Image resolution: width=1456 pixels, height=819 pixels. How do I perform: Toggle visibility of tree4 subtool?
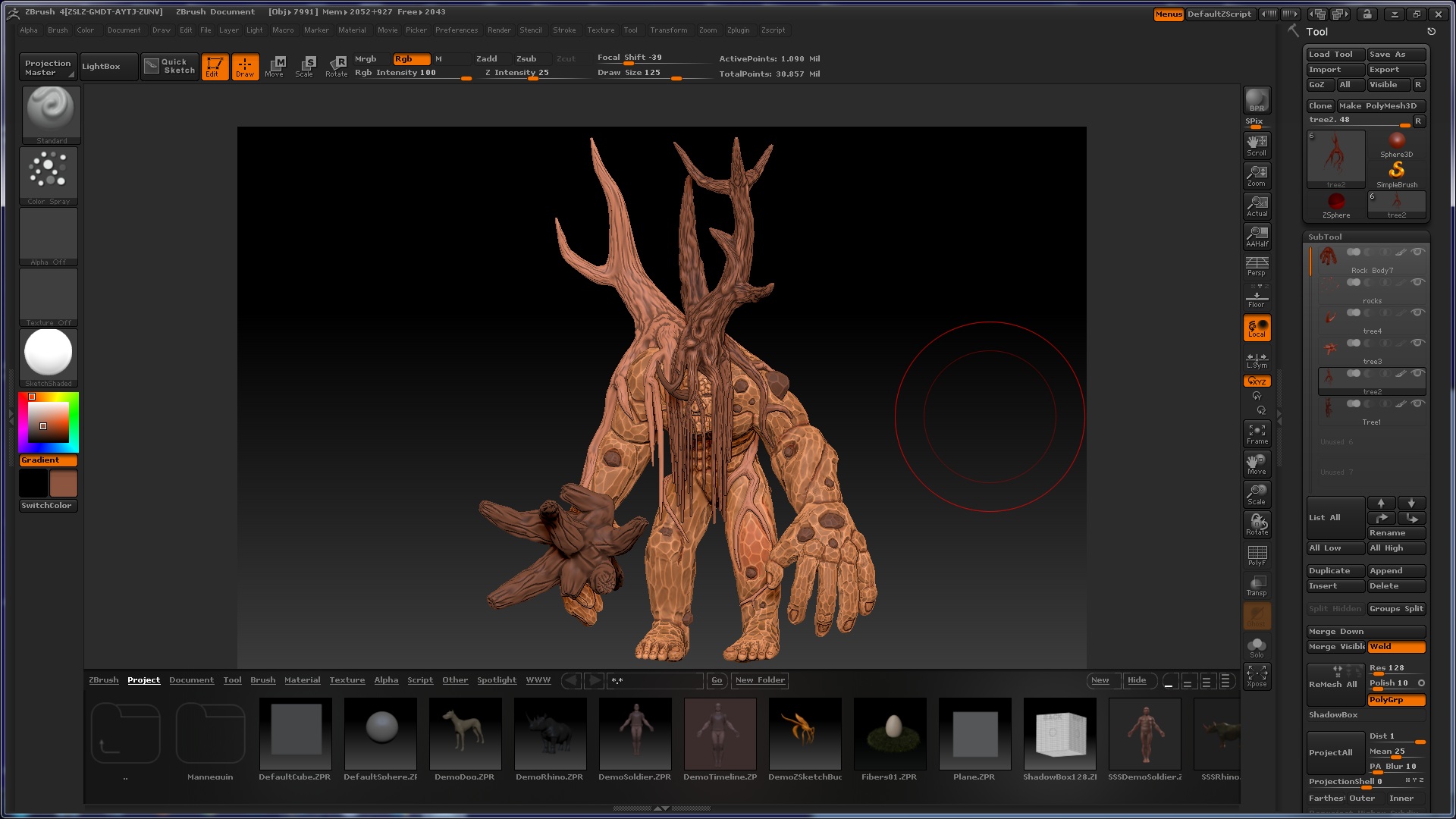pos(1417,312)
